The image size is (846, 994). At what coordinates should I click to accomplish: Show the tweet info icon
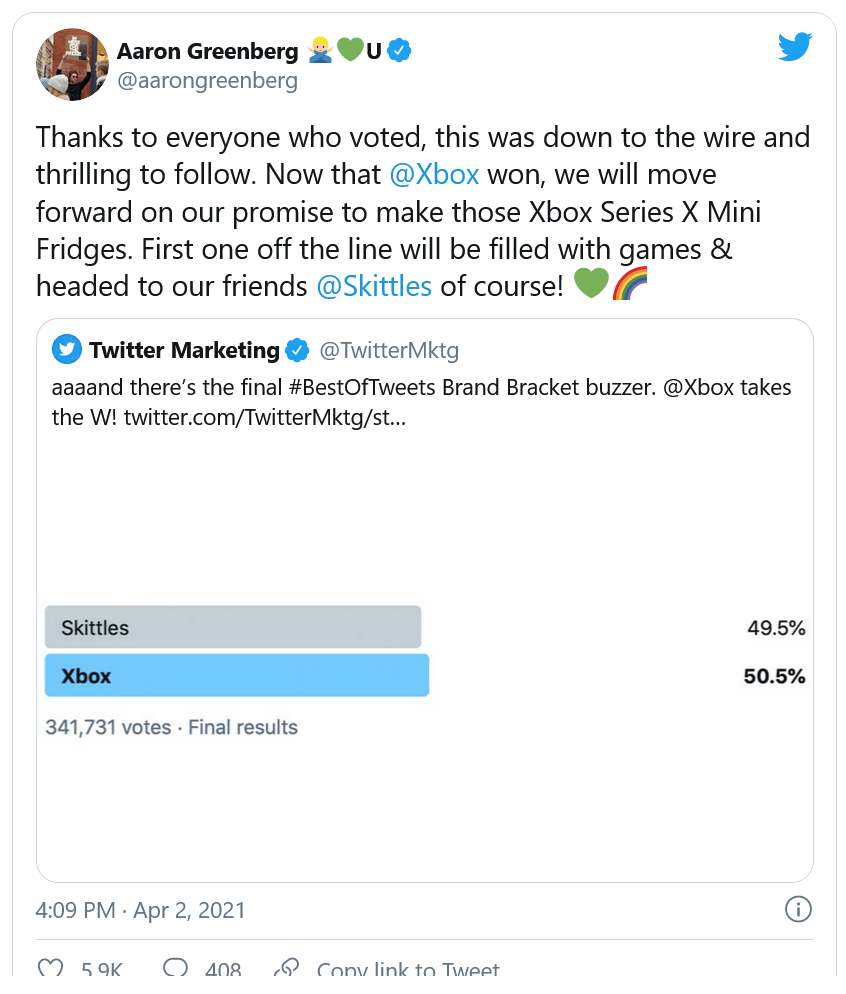tap(797, 909)
